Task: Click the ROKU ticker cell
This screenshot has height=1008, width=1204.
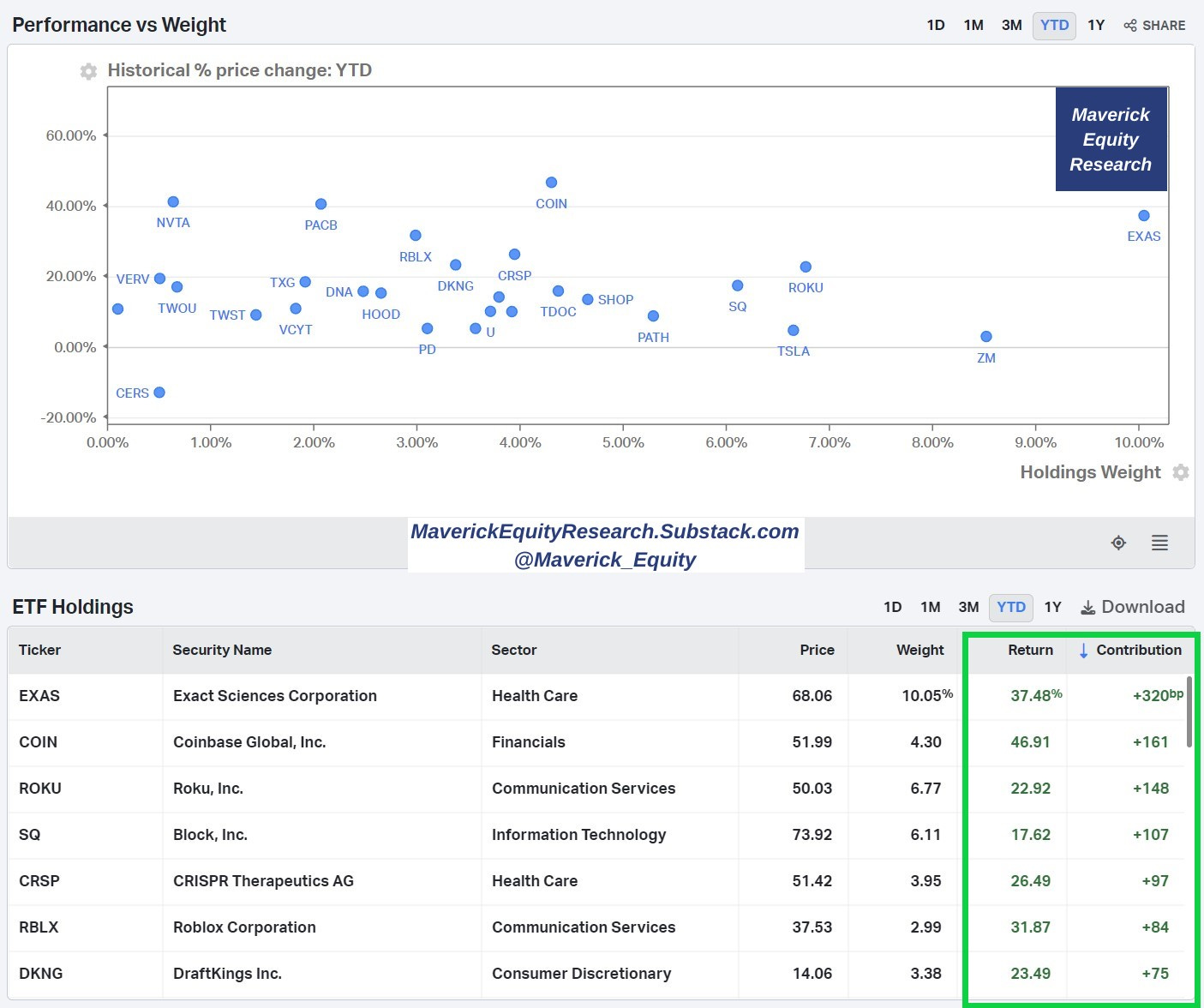Action: (40, 789)
